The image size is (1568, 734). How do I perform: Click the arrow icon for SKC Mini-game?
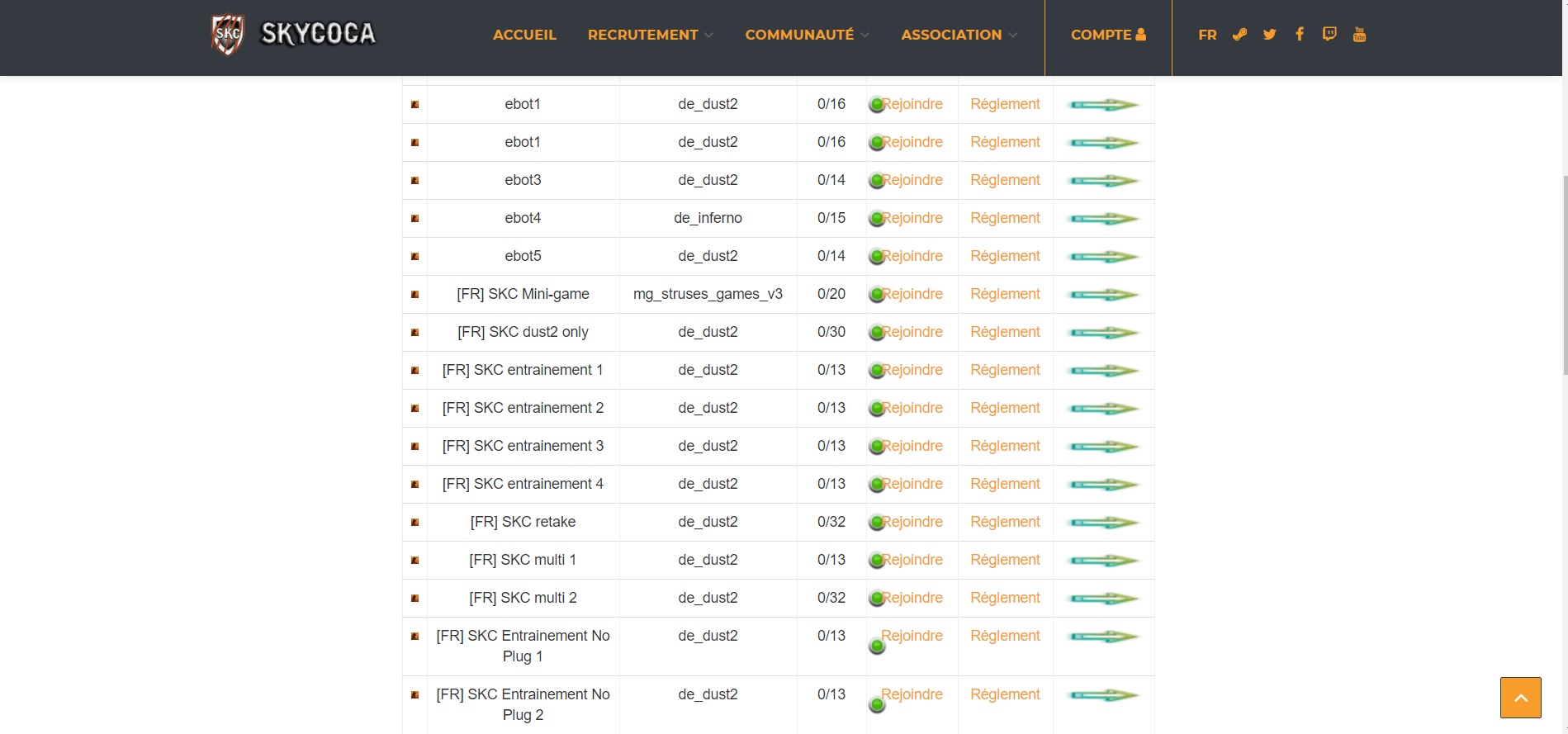1103,295
